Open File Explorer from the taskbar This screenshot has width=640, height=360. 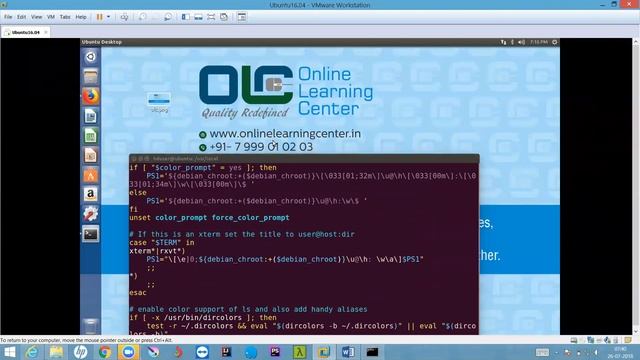(56, 352)
